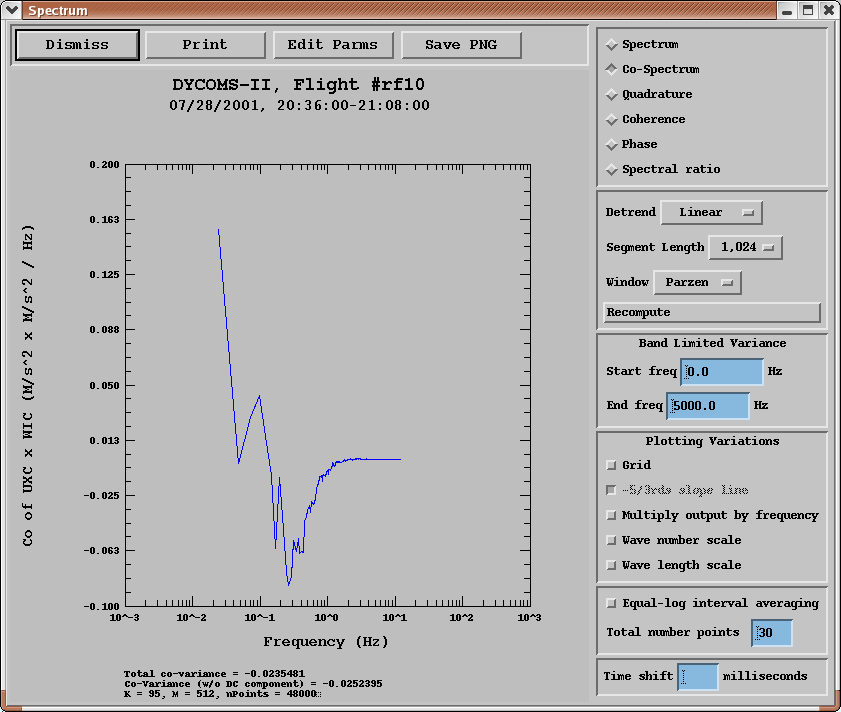Screen dimensions: 841x712
Task: Focus the Time shift milliseconds field
Action: point(698,677)
